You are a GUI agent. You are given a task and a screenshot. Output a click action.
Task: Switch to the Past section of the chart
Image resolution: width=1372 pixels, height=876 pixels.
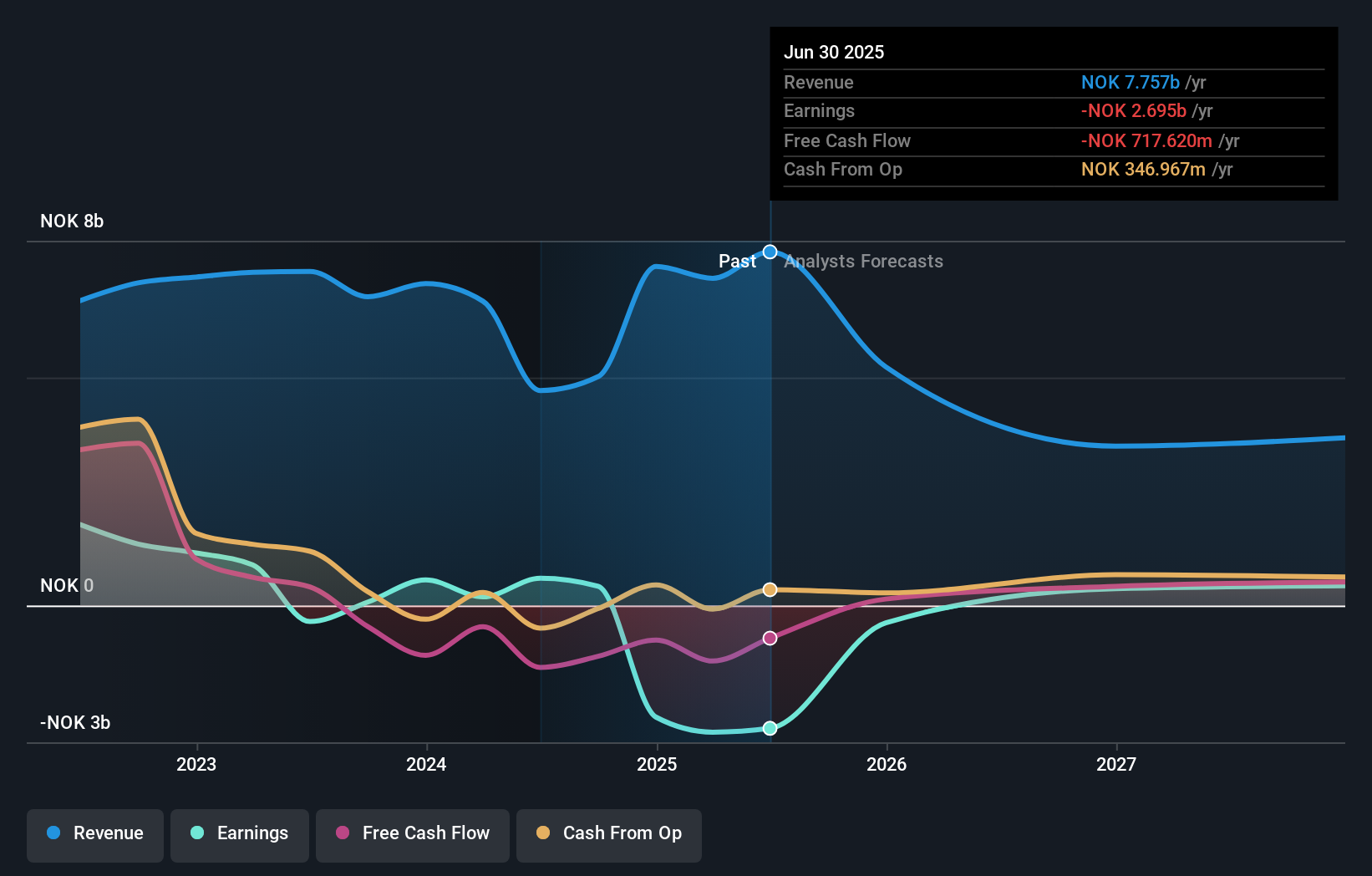(738, 261)
